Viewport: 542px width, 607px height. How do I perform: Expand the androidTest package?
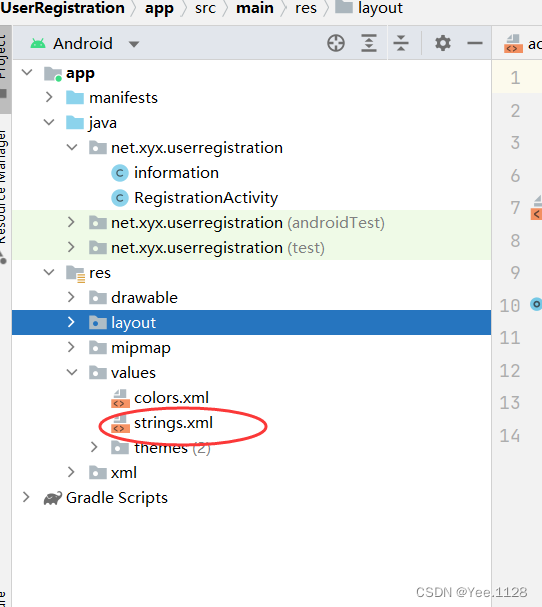(71, 222)
